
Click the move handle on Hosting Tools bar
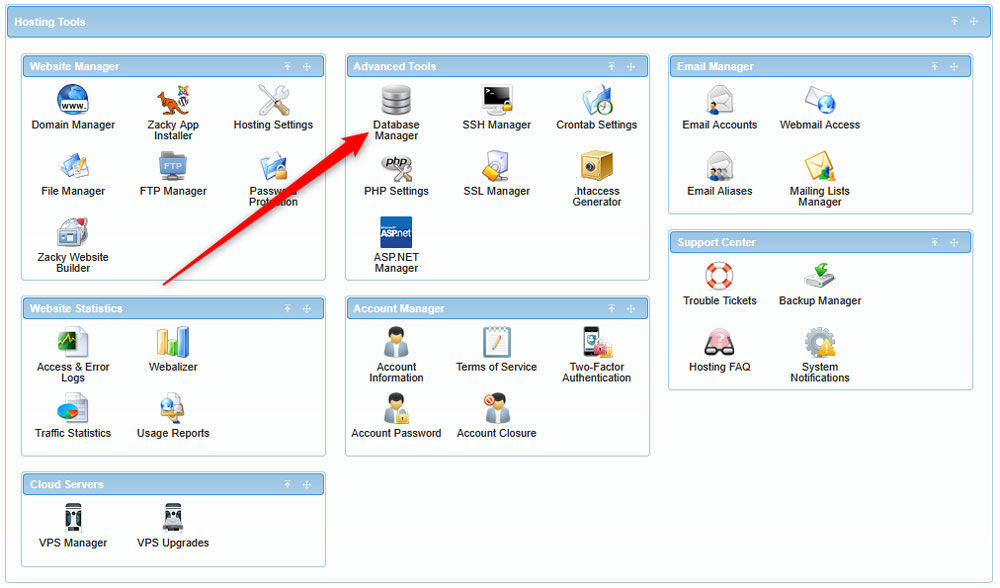972,21
